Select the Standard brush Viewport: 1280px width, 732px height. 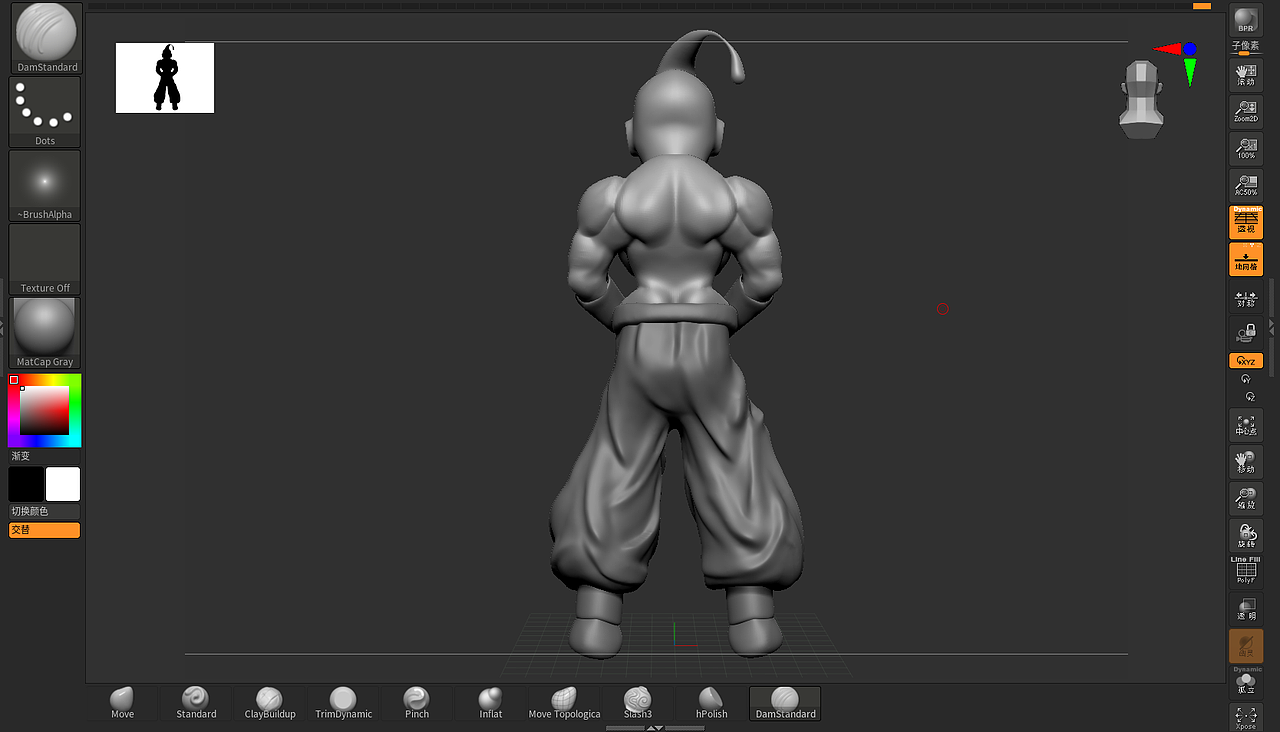[196, 703]
